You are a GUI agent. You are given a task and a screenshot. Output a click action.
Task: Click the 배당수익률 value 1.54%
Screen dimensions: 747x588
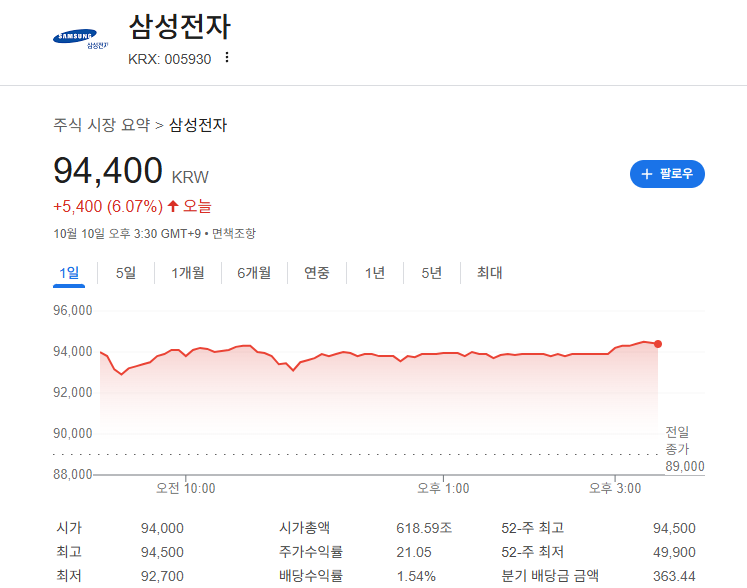416,576
